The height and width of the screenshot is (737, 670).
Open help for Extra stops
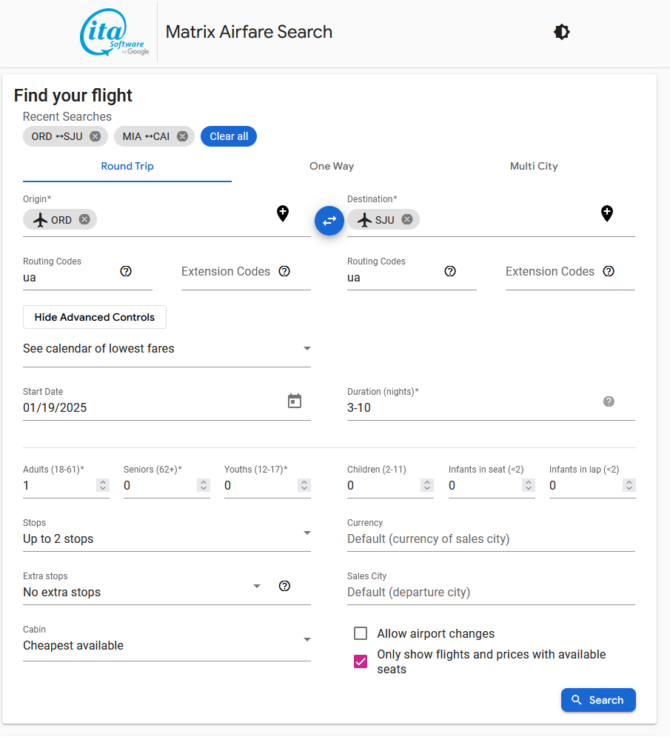(x=284, y=586)
